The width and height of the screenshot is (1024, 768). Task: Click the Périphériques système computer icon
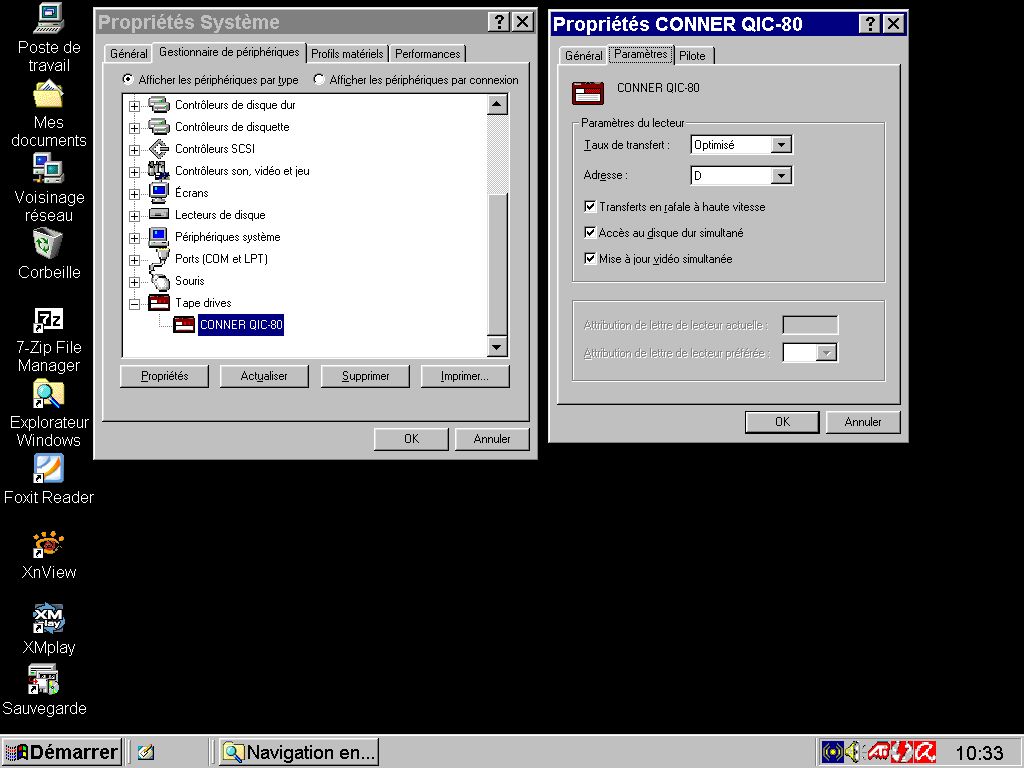tap(159, 236)
